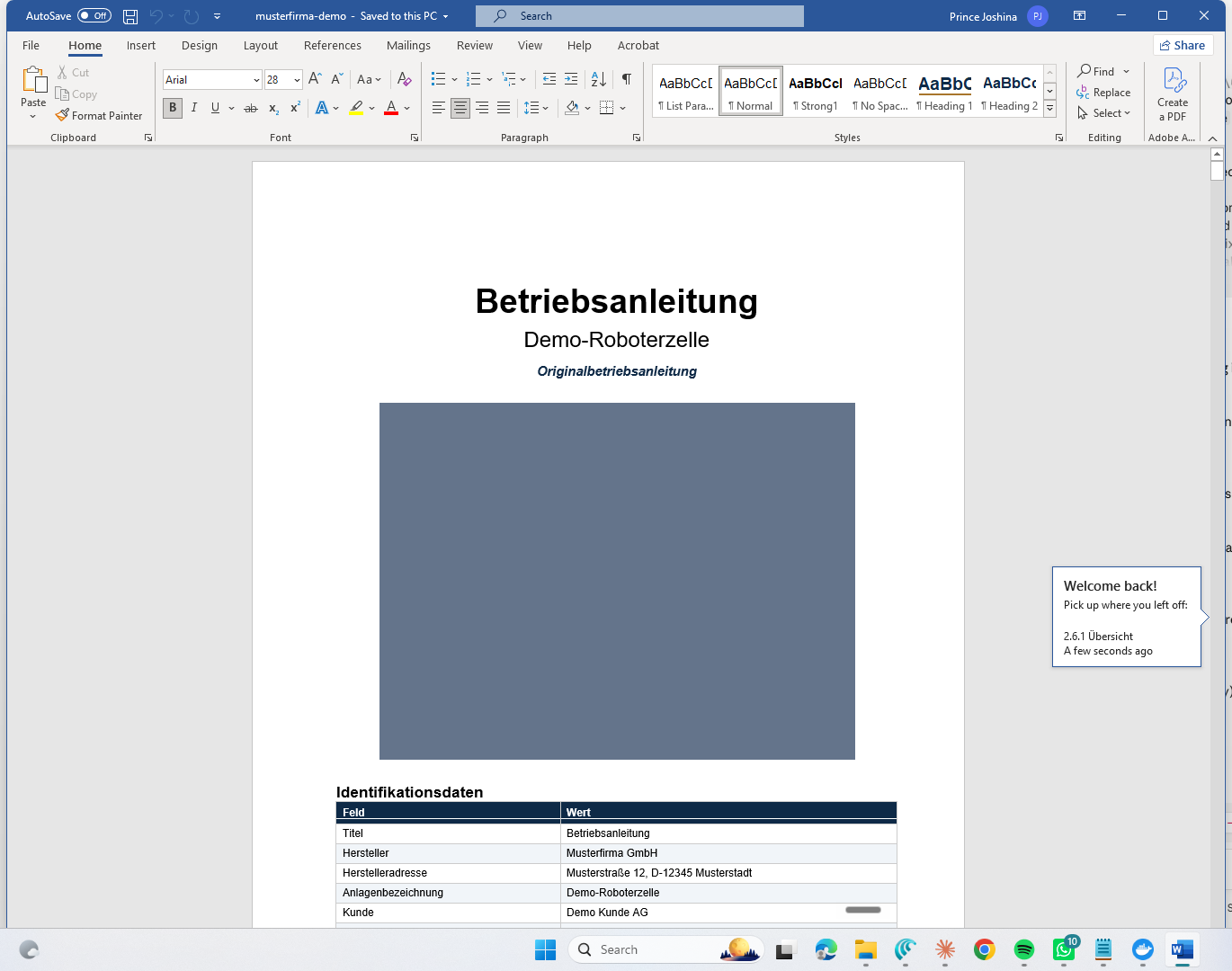Collapse the ribbon

click(1212, 138)
